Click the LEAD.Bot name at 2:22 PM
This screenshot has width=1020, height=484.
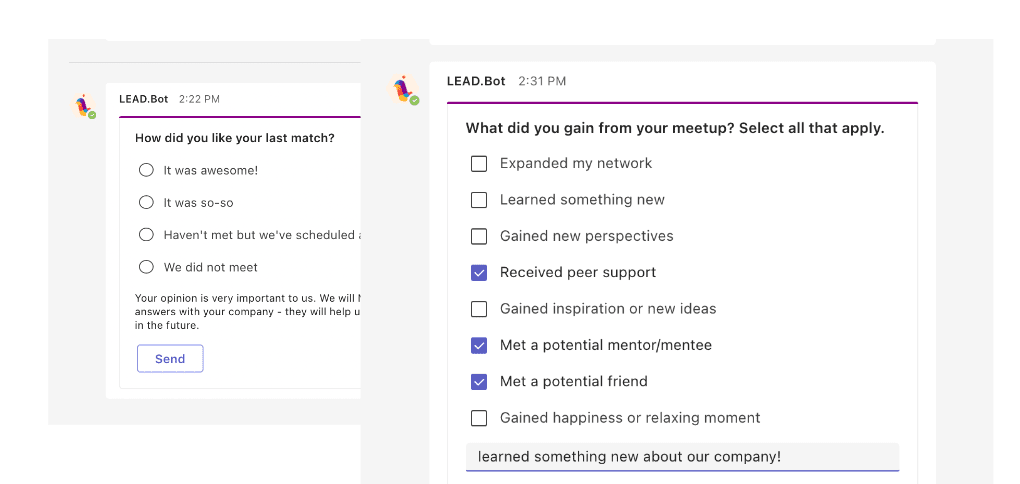click(x=145, y=99)
